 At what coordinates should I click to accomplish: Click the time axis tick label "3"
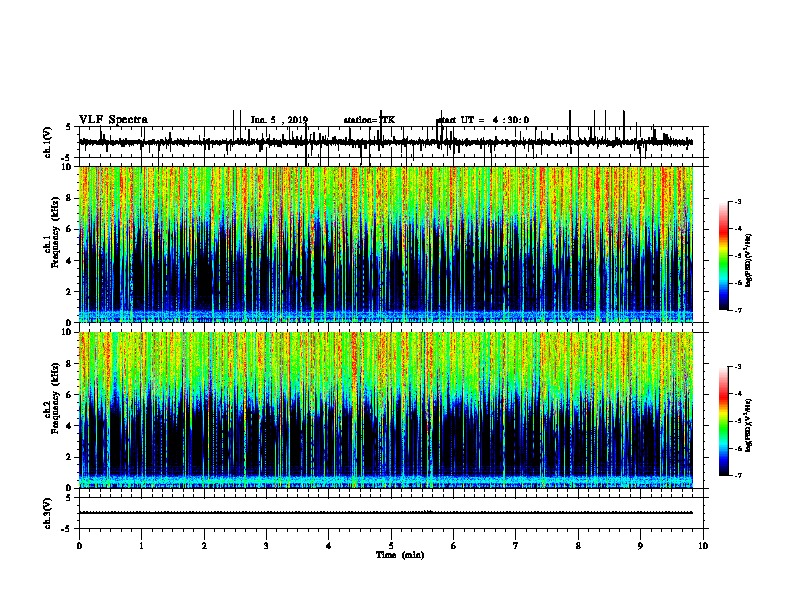[x=266, y=546]
